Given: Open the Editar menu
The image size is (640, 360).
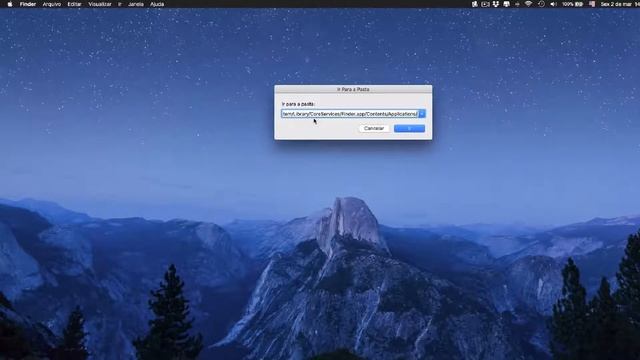Looking at the screenshot, I should 74,4.
